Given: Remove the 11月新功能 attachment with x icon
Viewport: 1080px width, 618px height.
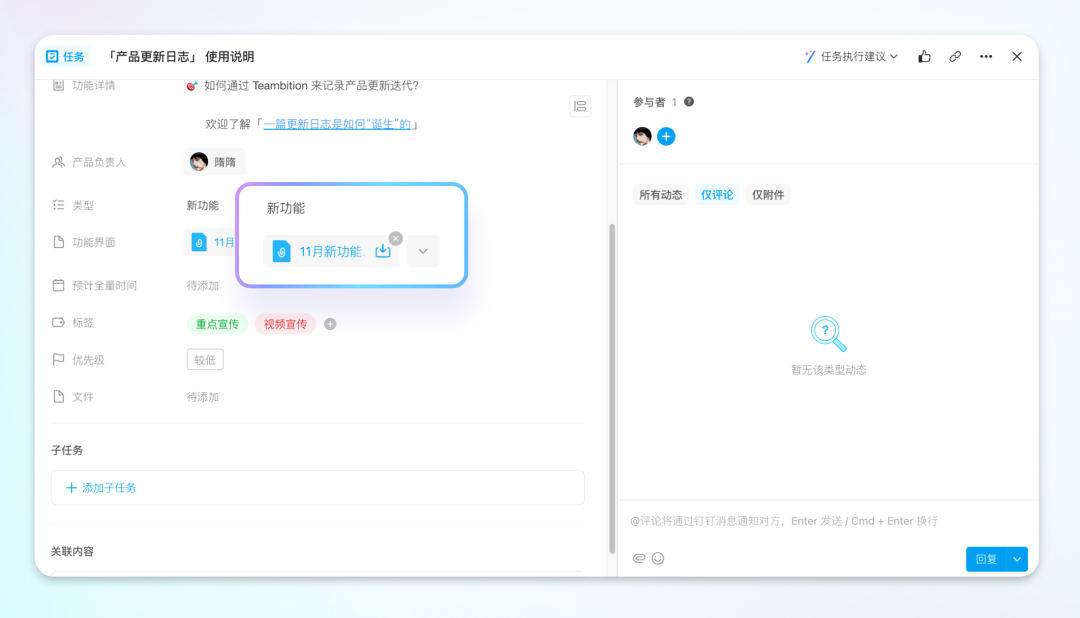Looking at the screenshot, I should [396, 238].
